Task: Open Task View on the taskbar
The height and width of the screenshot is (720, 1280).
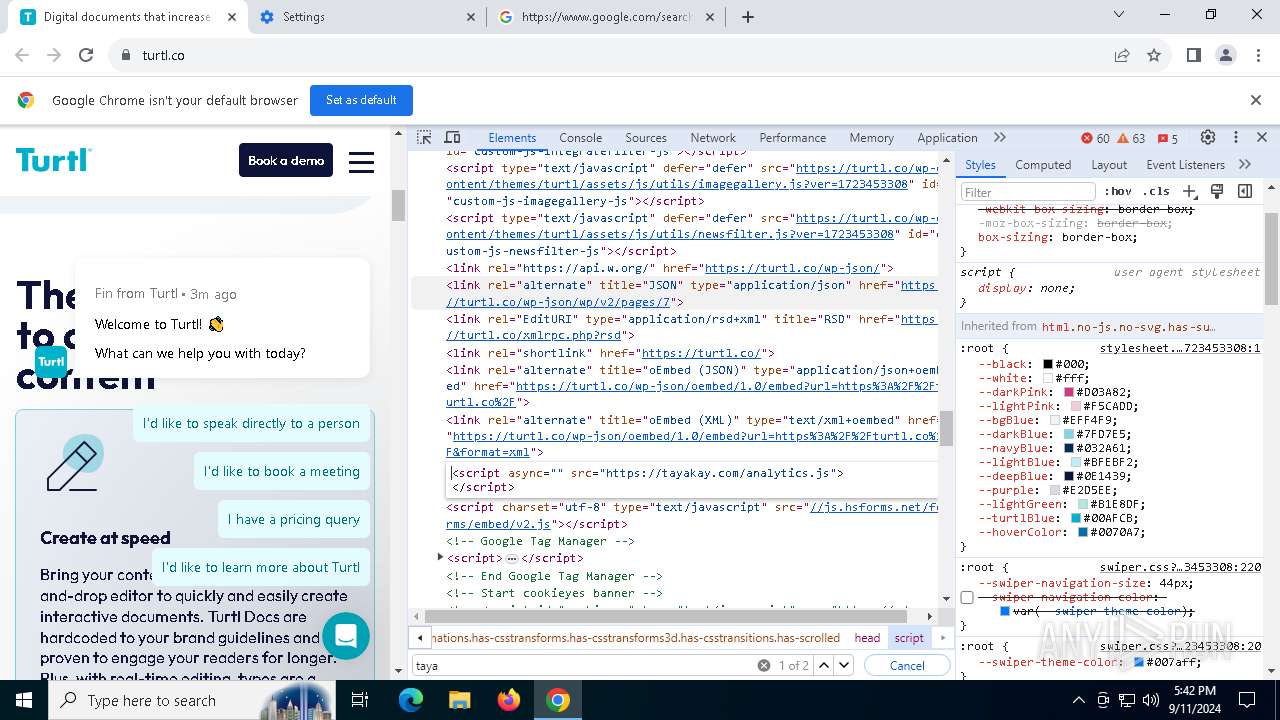Action: (x=360, y=700)
